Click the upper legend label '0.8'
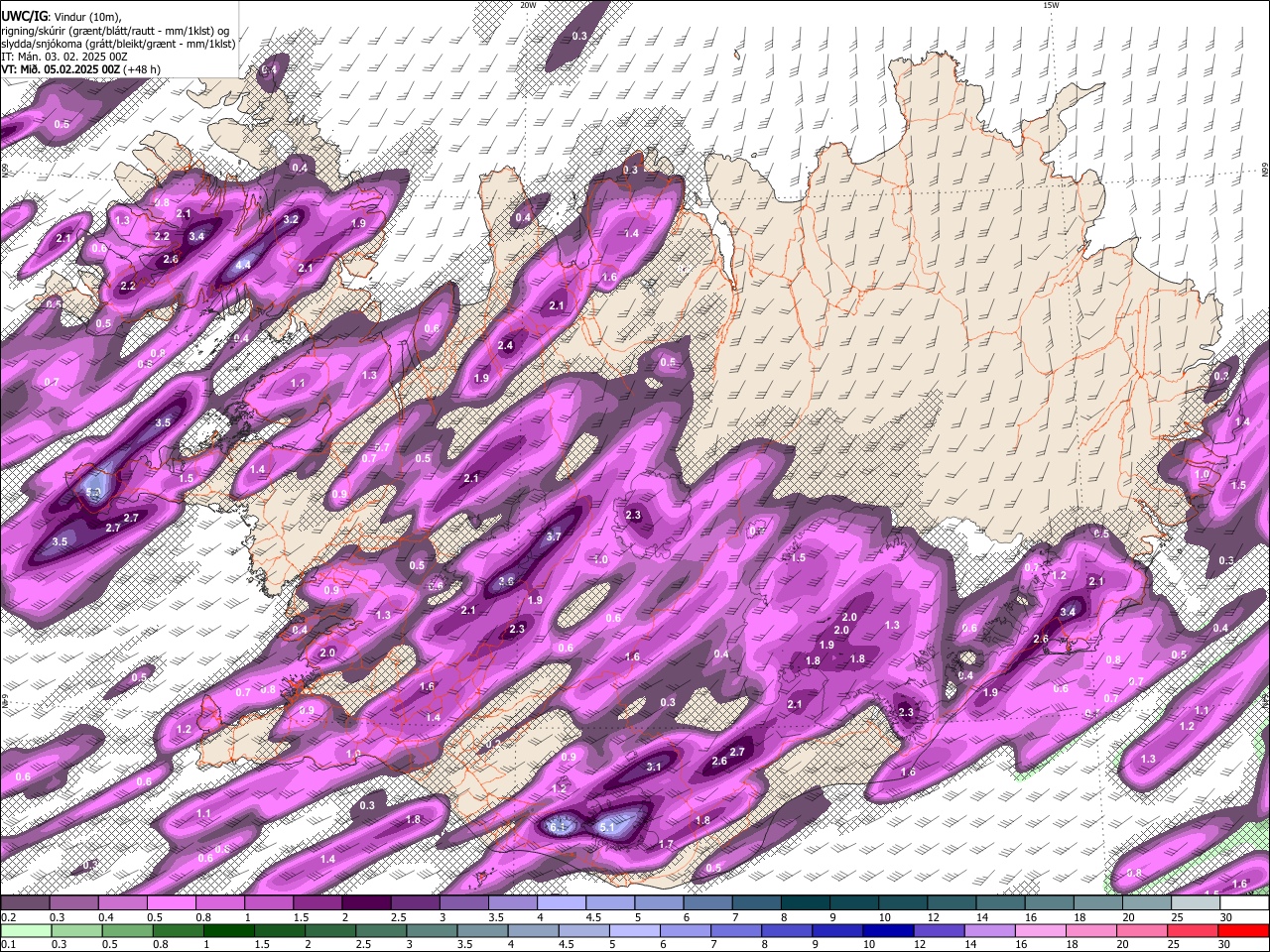 coord(203,917)
